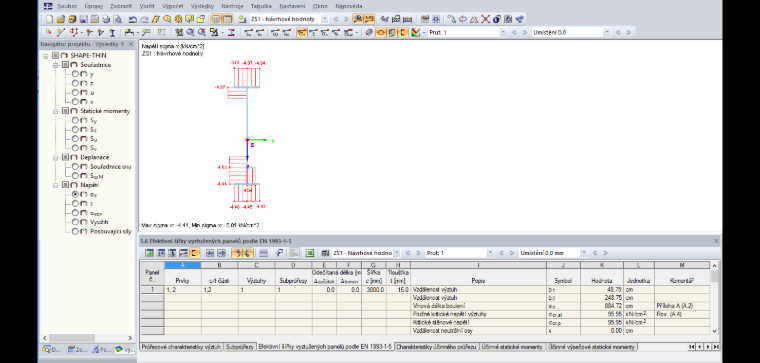Toggle the Souřadnice checkbox in the navigator
760x363 pixels.
coord(65,64)
